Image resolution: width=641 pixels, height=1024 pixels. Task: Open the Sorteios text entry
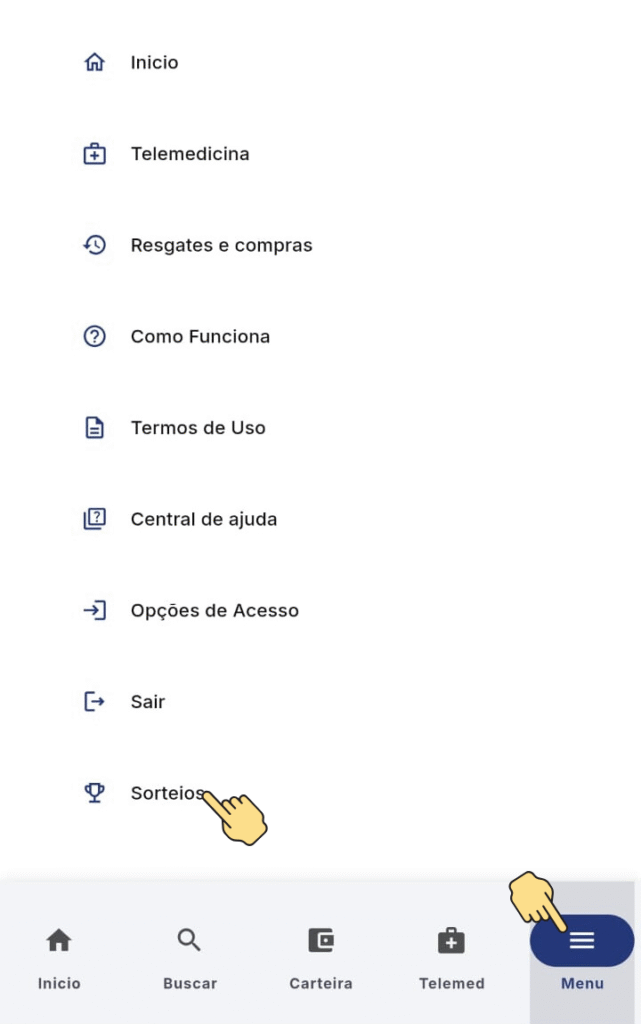(168, 793)
